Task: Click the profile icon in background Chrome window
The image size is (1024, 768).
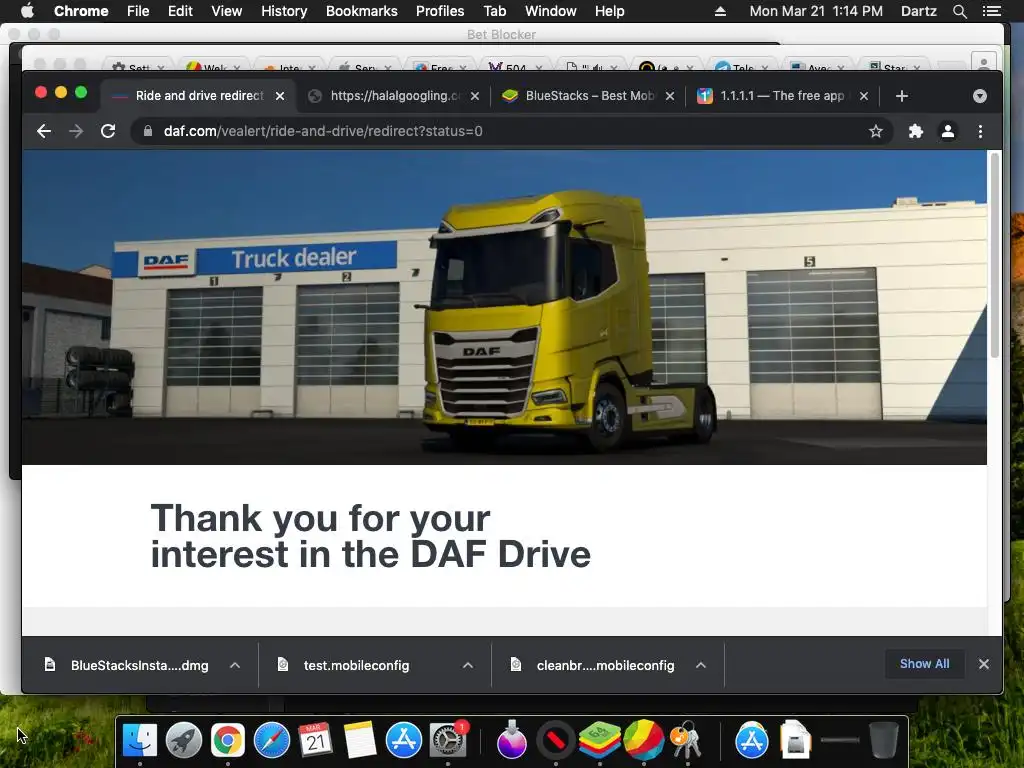Action: tap(983, 64)
